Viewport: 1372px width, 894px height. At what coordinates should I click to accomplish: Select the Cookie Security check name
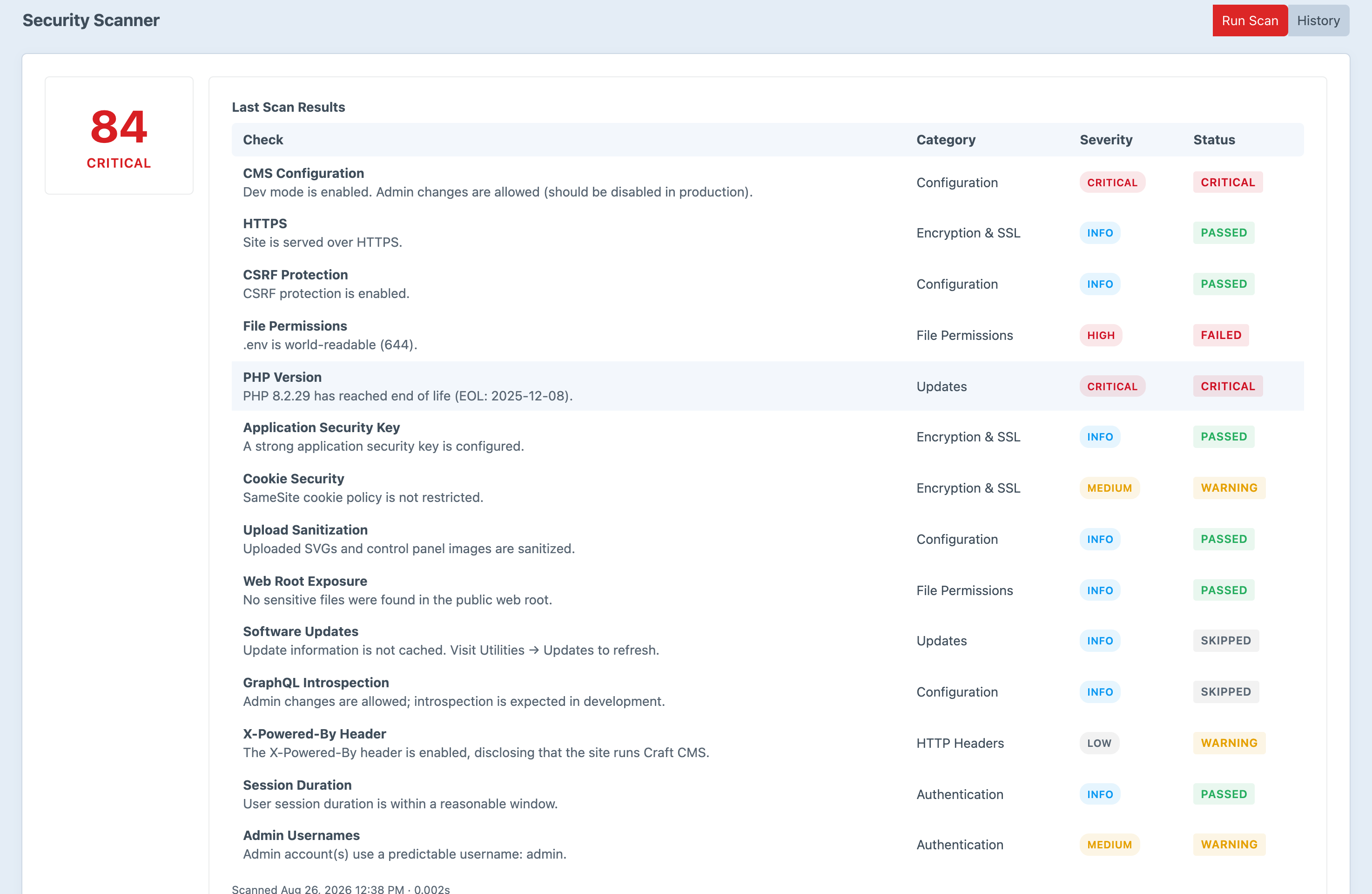tap(293, 479)
